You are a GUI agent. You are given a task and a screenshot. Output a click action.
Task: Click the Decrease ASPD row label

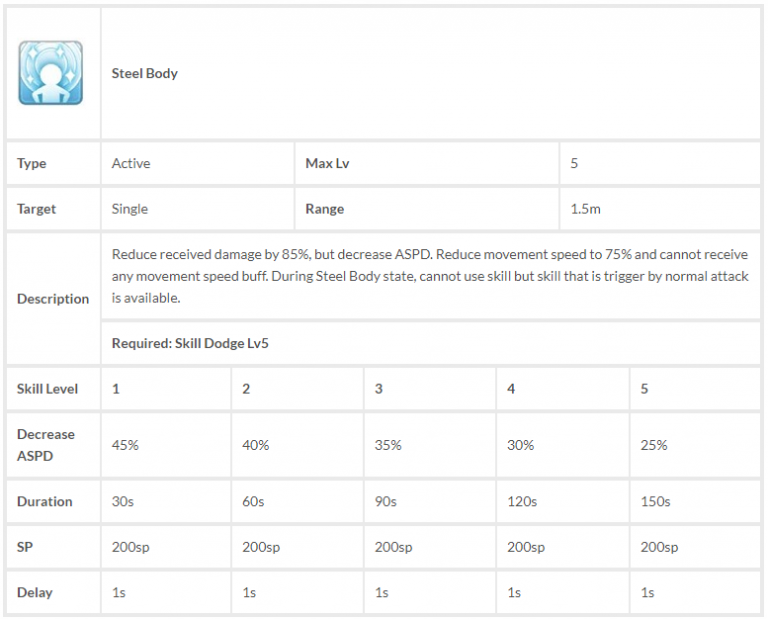(46, 444)
